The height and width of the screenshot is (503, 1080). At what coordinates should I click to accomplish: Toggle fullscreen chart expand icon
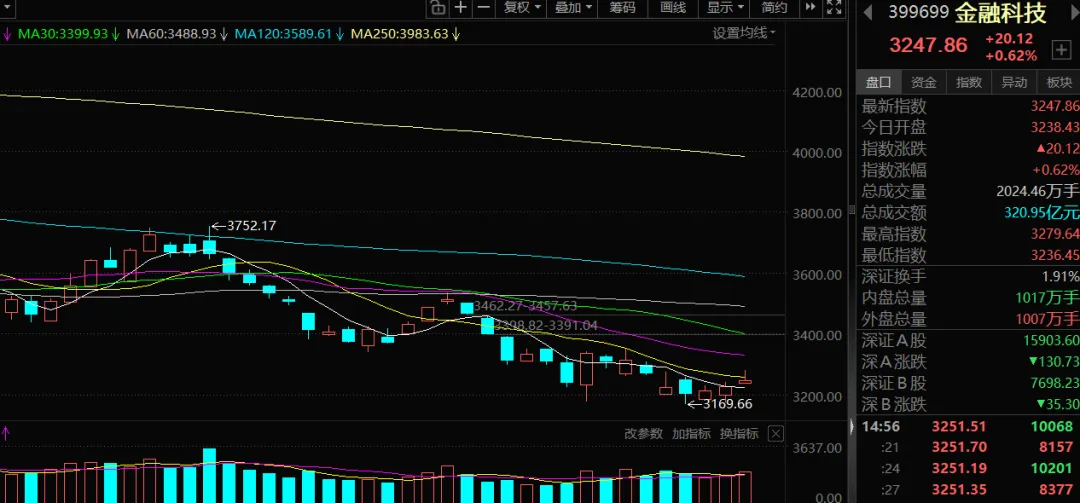tap(833, 8)
